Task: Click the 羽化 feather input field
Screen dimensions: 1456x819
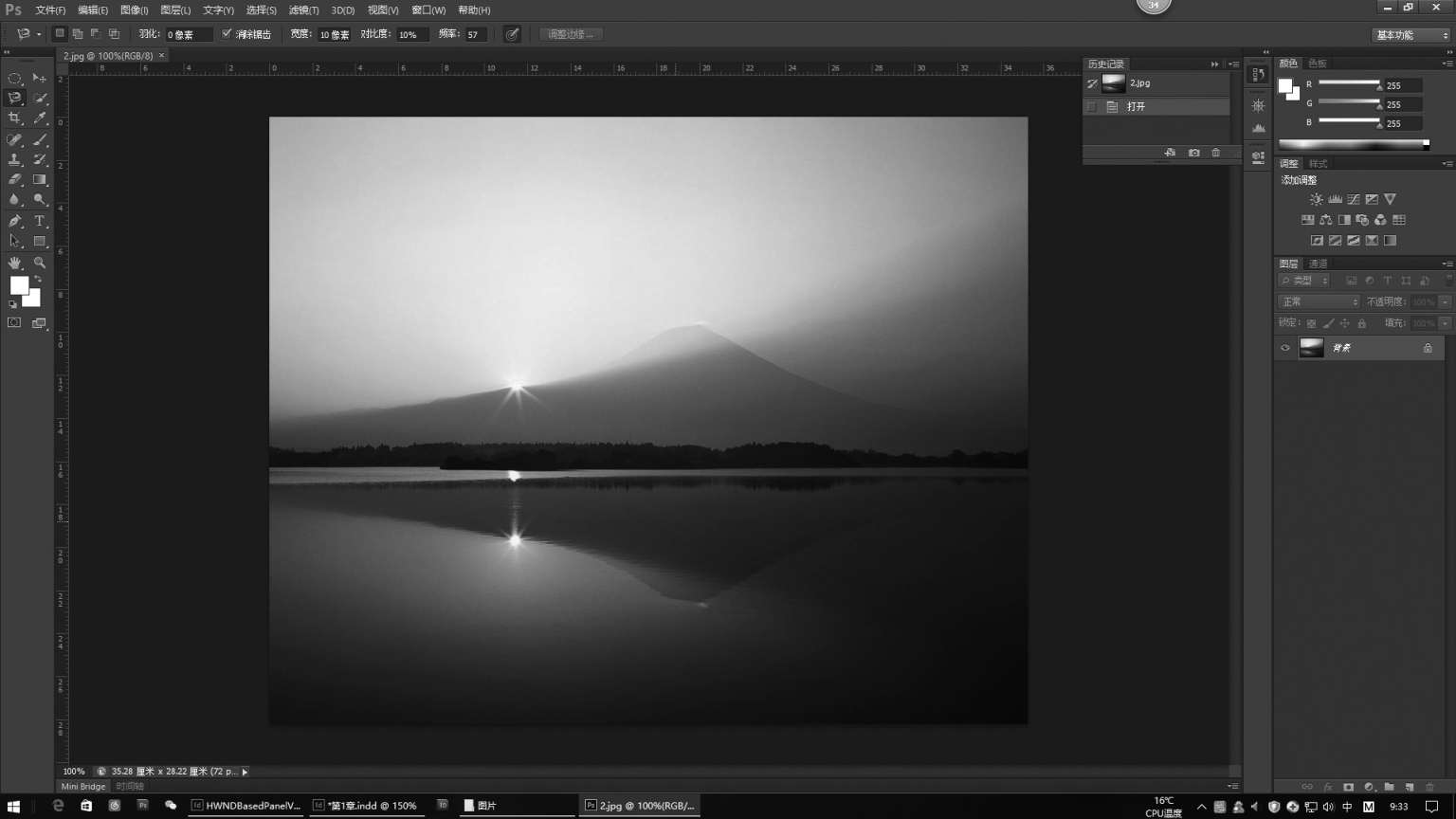Action: tap(189, 34)
